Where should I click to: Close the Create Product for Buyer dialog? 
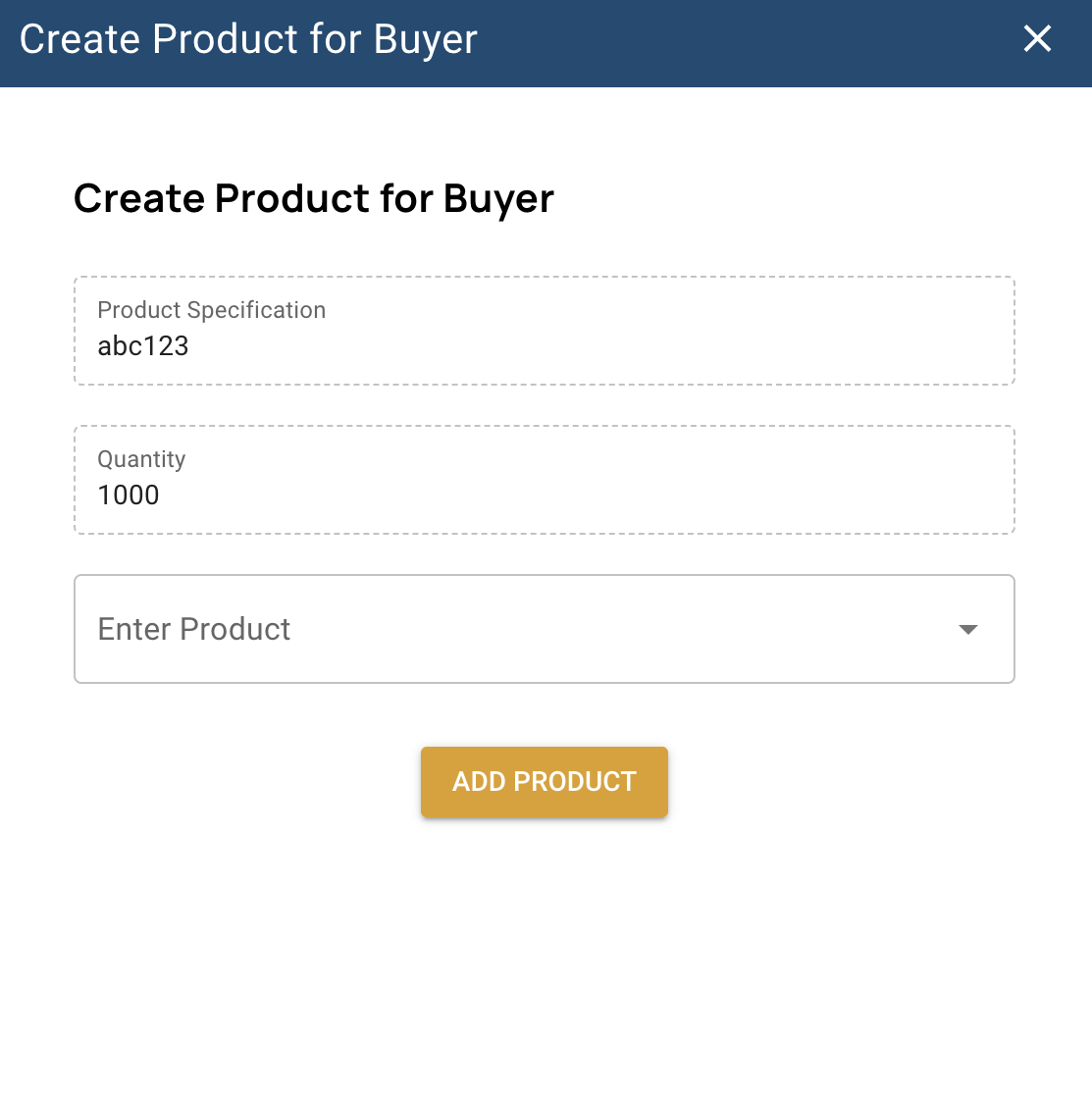click(1037, 39)
